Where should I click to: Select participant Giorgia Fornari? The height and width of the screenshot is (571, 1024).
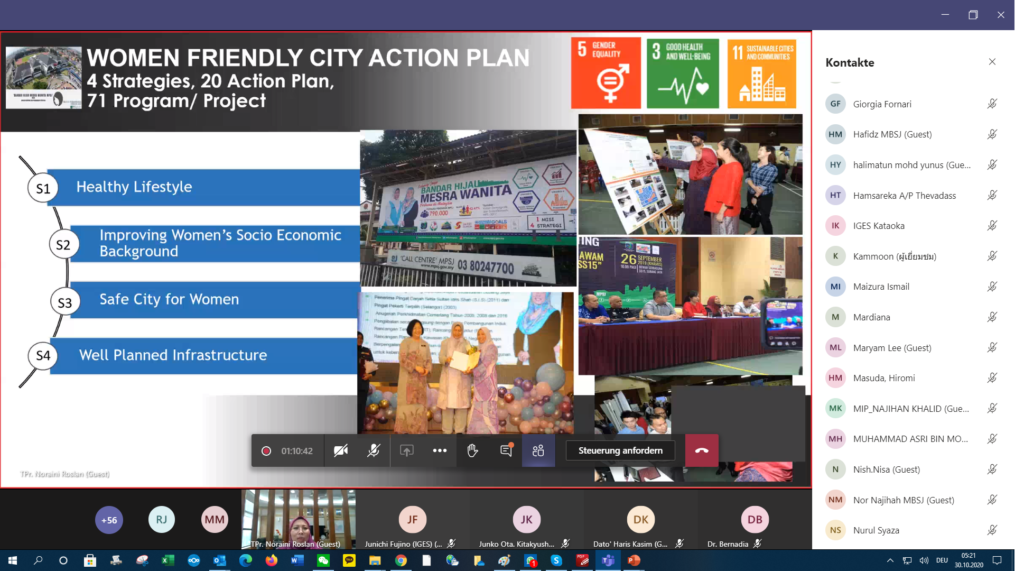[882, 104]
